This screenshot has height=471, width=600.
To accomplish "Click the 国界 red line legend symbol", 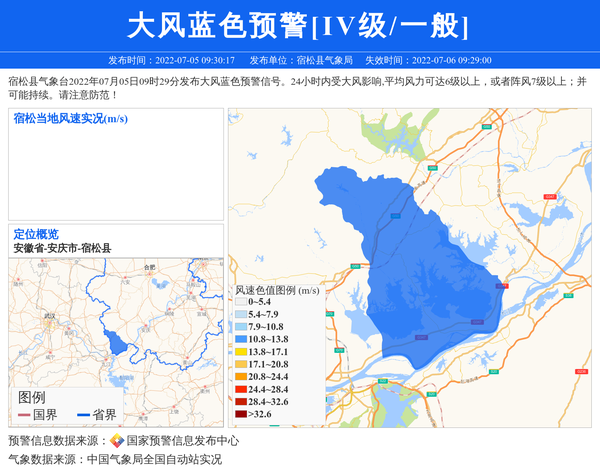I will (x=23, y=415).
